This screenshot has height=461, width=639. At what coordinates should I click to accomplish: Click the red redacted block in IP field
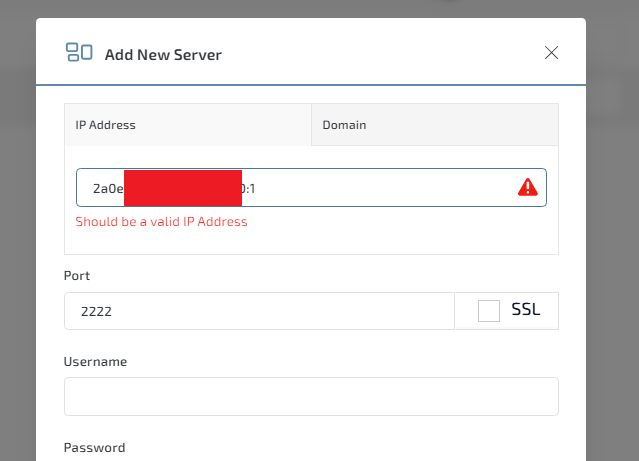(x=183, y=188)
